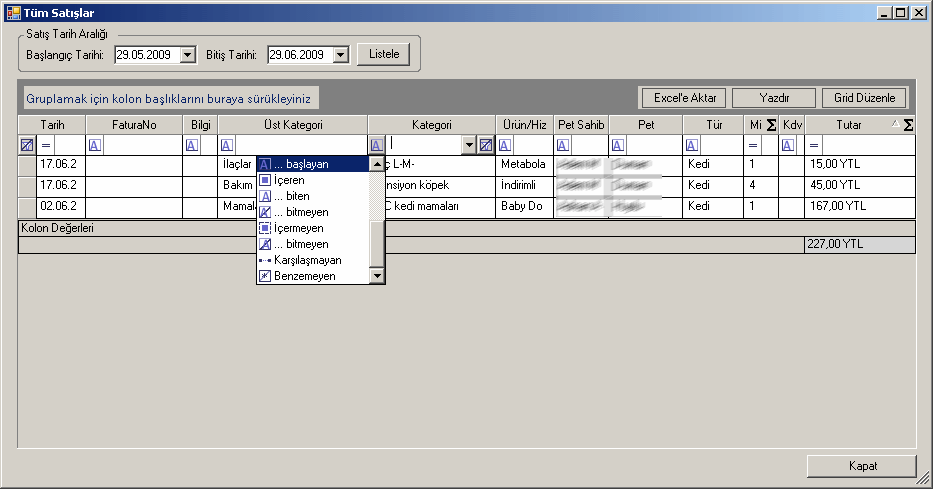Choose the '... biten' filter operator
Image resolution: width=933 pixels, height=489 pixels.
coord(314,196)
